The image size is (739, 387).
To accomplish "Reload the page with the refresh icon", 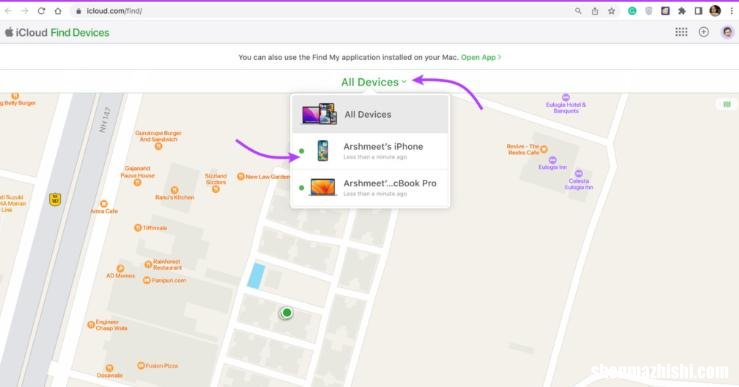I will coord(41,11).
